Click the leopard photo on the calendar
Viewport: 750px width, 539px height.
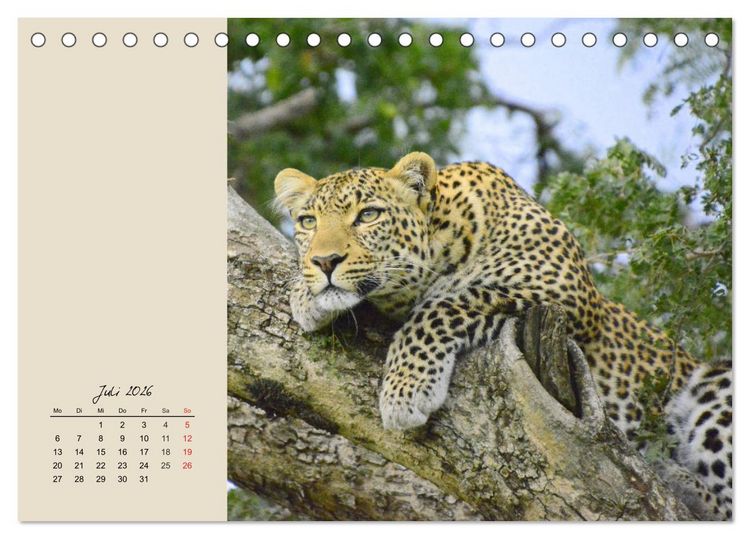point(479,269)
